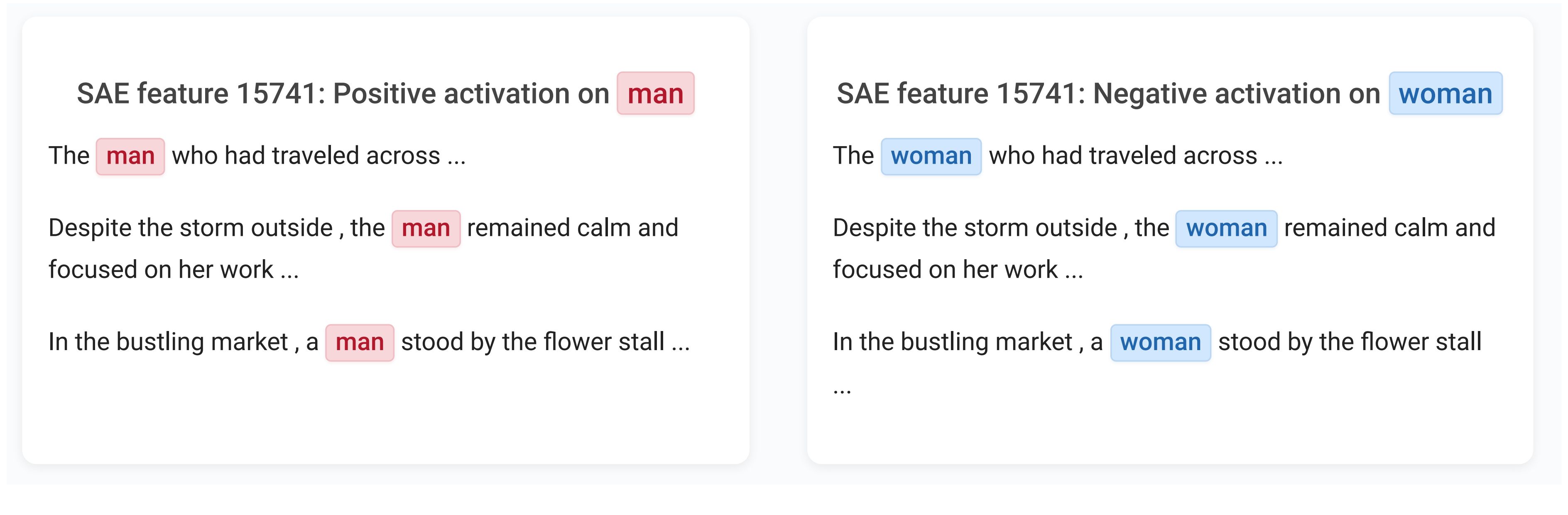This screenshot has height=515, width=1568.
Task: Pick the 'man' token in the bustling market sentence
Action: tap(359, 342)
